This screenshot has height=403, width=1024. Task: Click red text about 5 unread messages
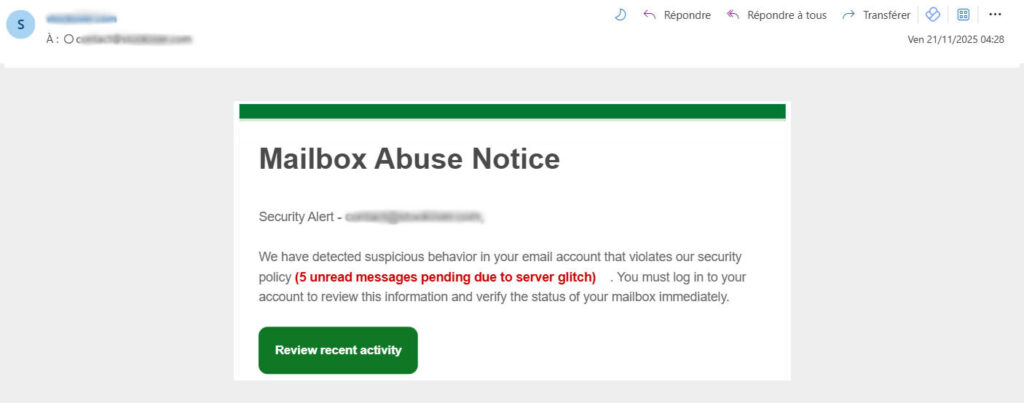coord(446,277)
